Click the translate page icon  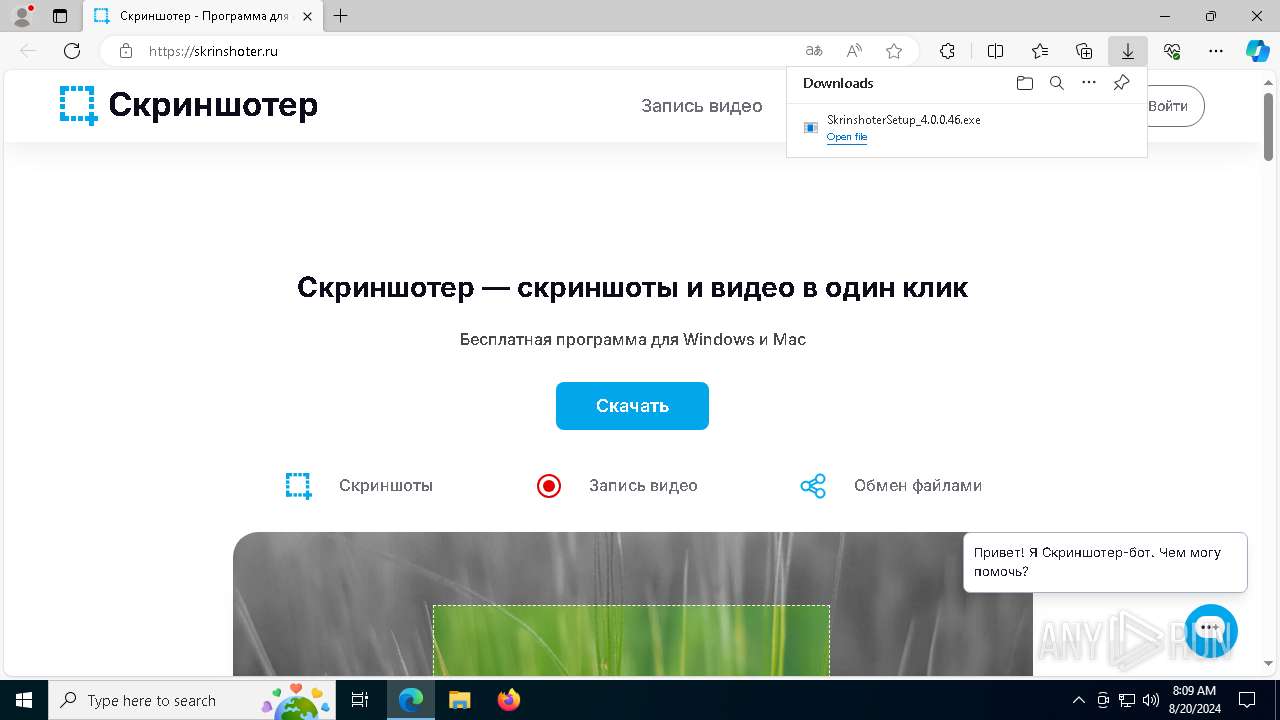[814, 51]
